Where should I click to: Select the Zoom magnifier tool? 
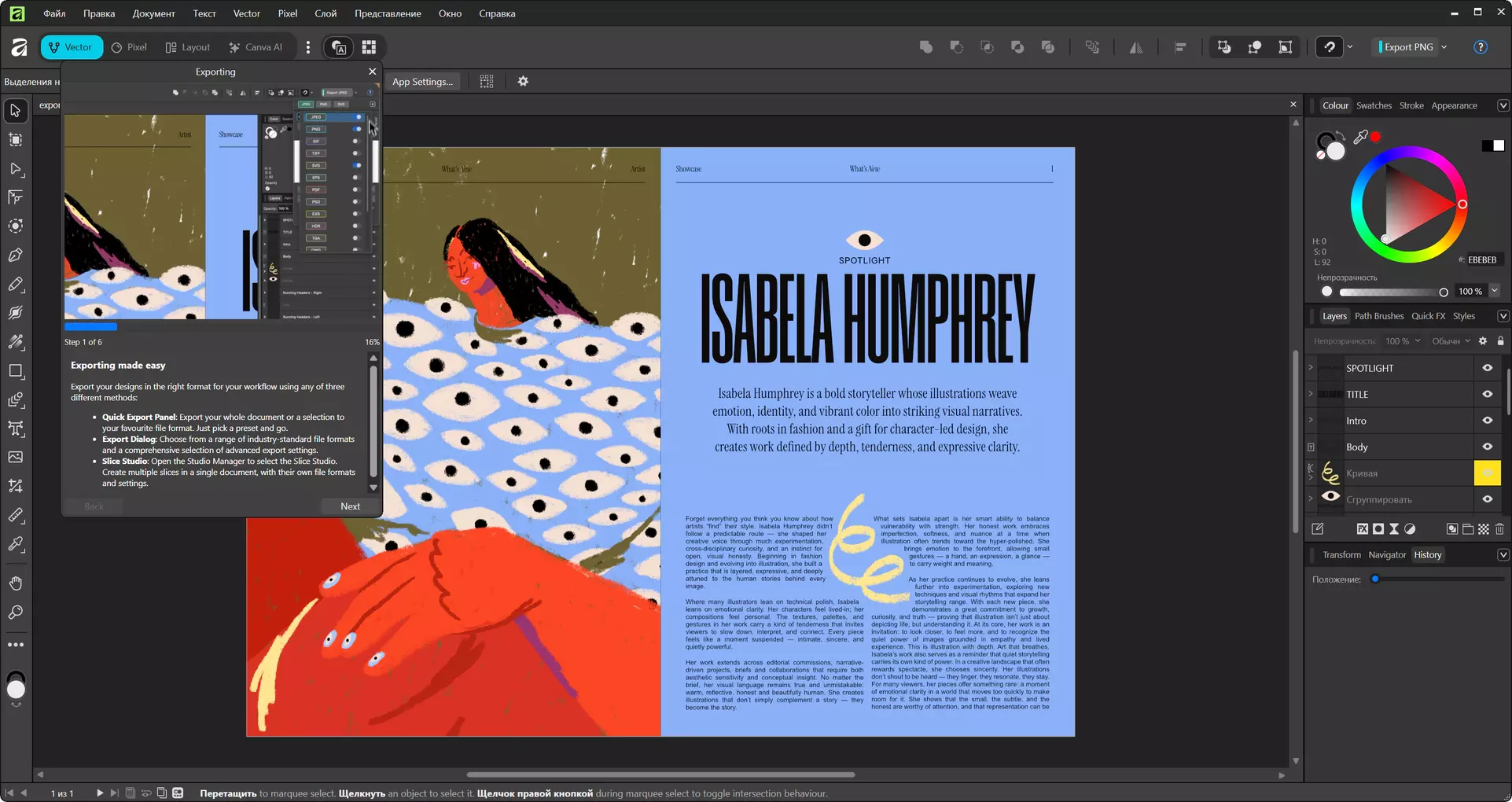[16, 613]
